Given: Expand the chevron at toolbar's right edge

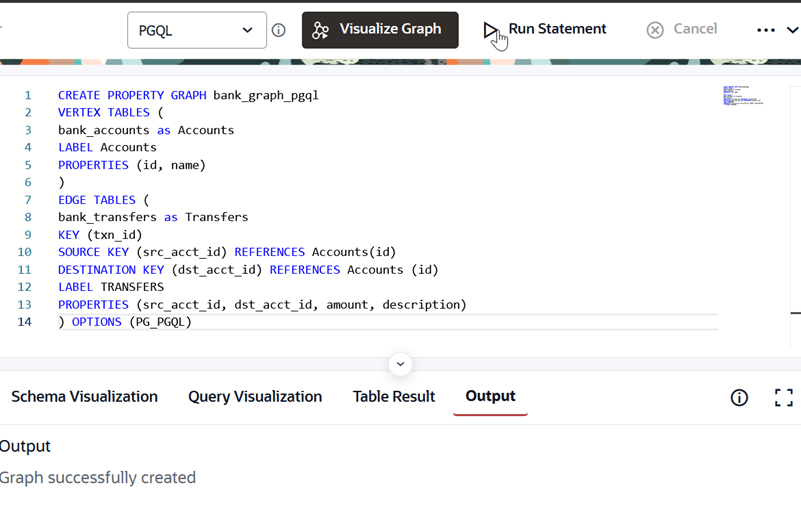Looking at the screenshot, I should point(792,30).
